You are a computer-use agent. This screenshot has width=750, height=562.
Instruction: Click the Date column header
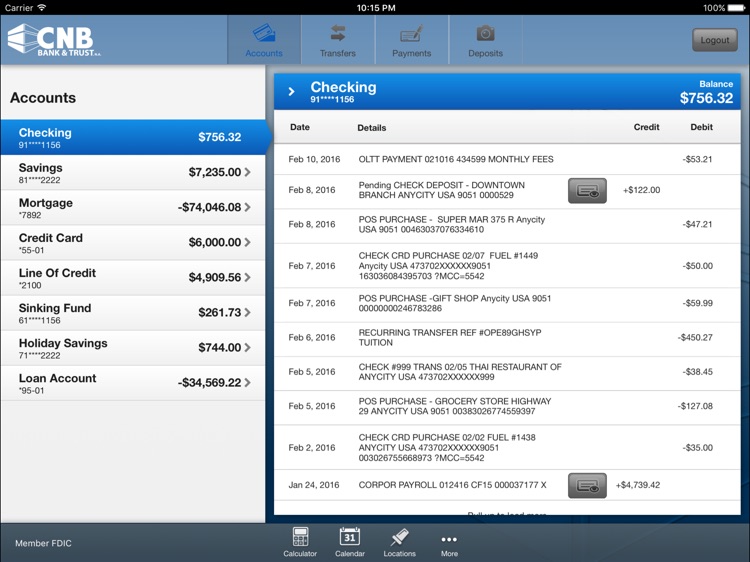300,127
